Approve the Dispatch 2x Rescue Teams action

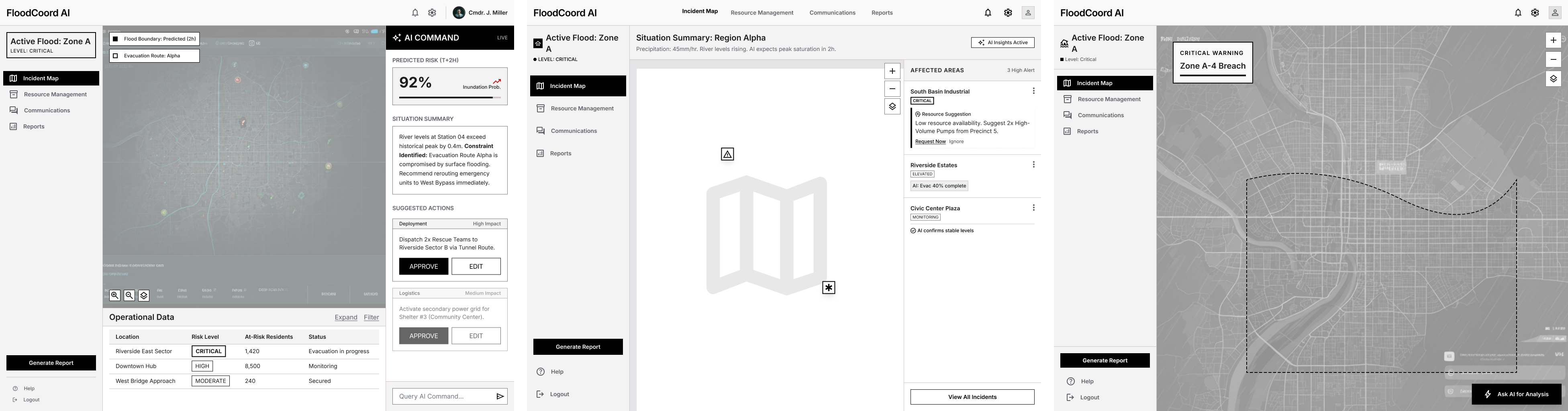coord(424,266)
